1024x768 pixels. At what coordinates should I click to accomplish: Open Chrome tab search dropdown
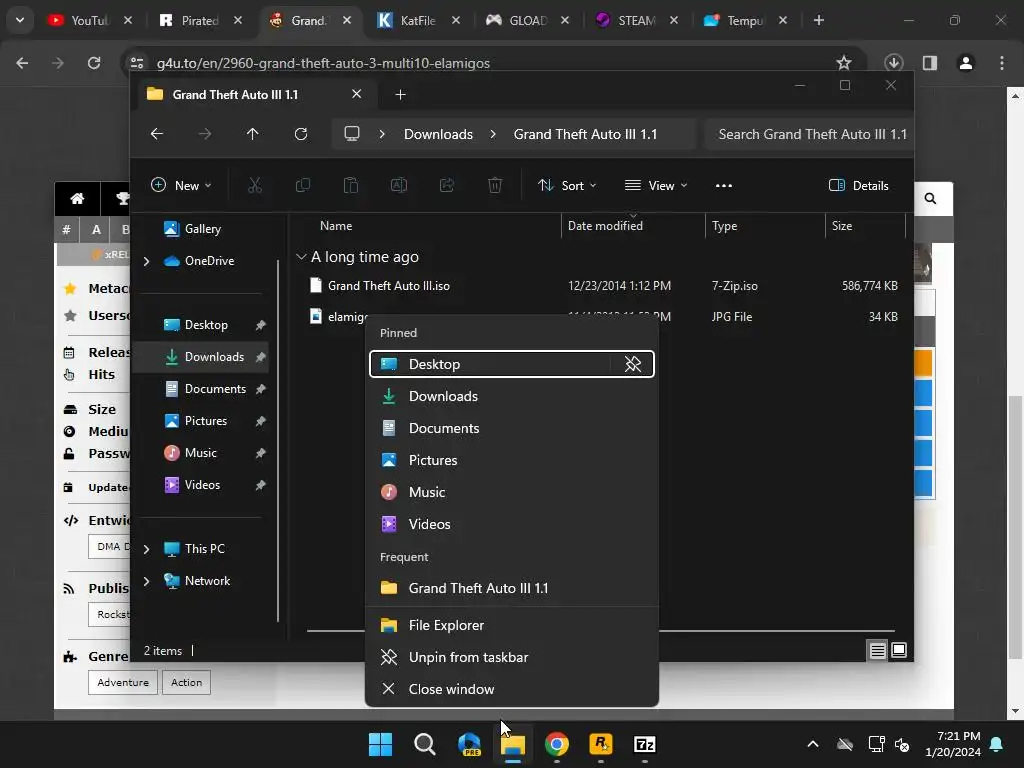pos(20,20)
